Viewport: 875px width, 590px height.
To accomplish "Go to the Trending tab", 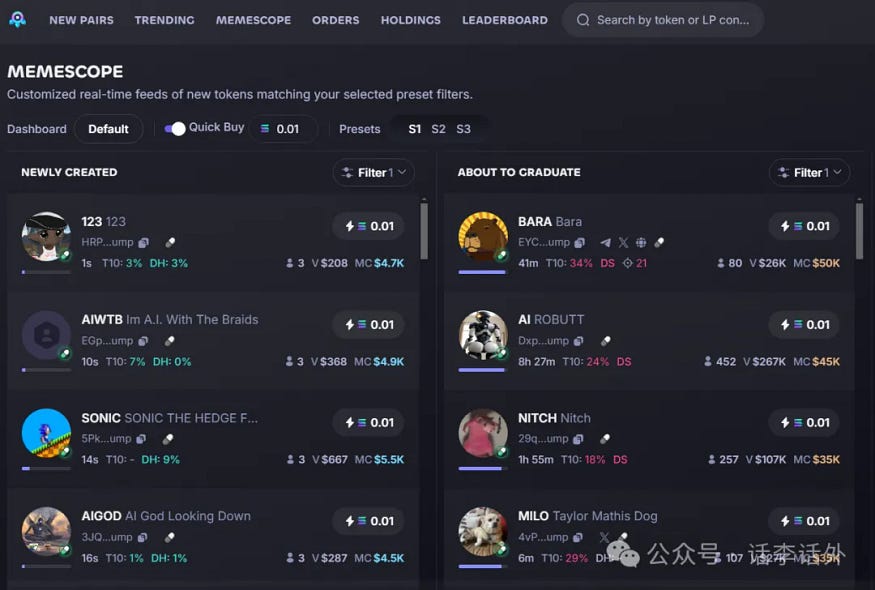I will click(165, 20).
